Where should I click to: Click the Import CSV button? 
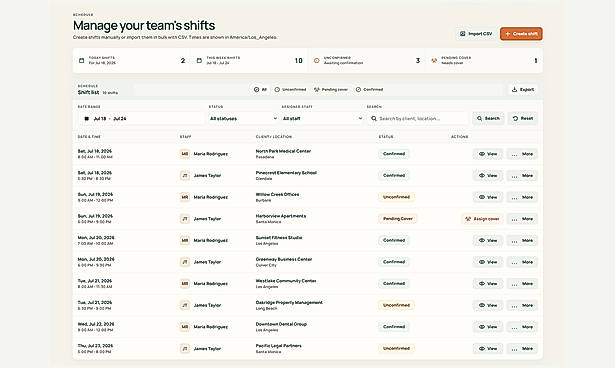pos(476,34)
